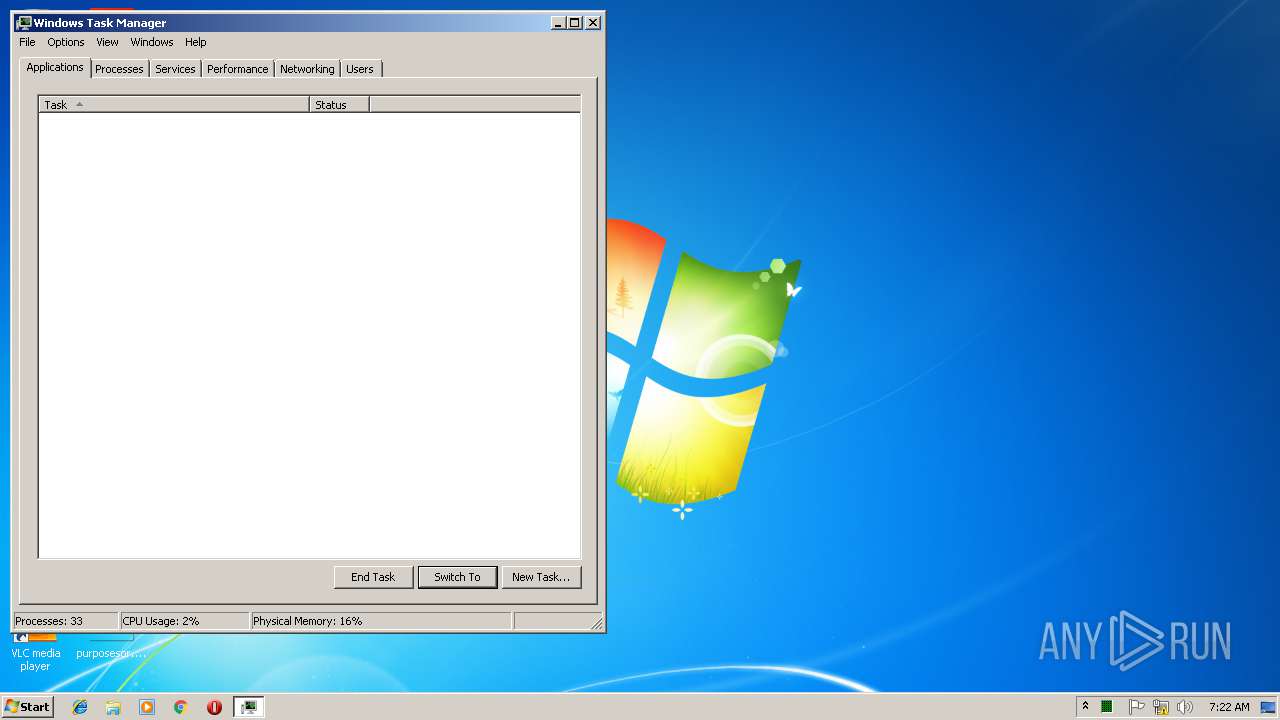Click the Show Desktop button

(1269, 707)
